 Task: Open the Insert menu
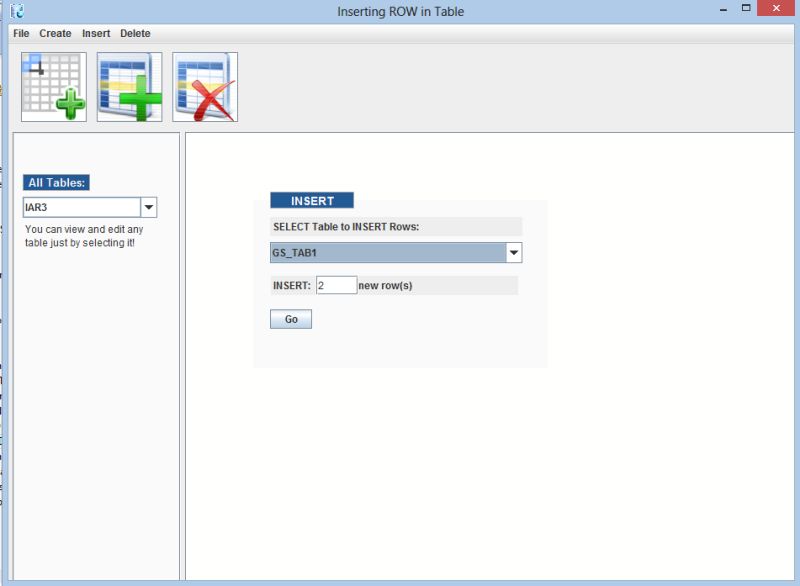tap(95, 33)
